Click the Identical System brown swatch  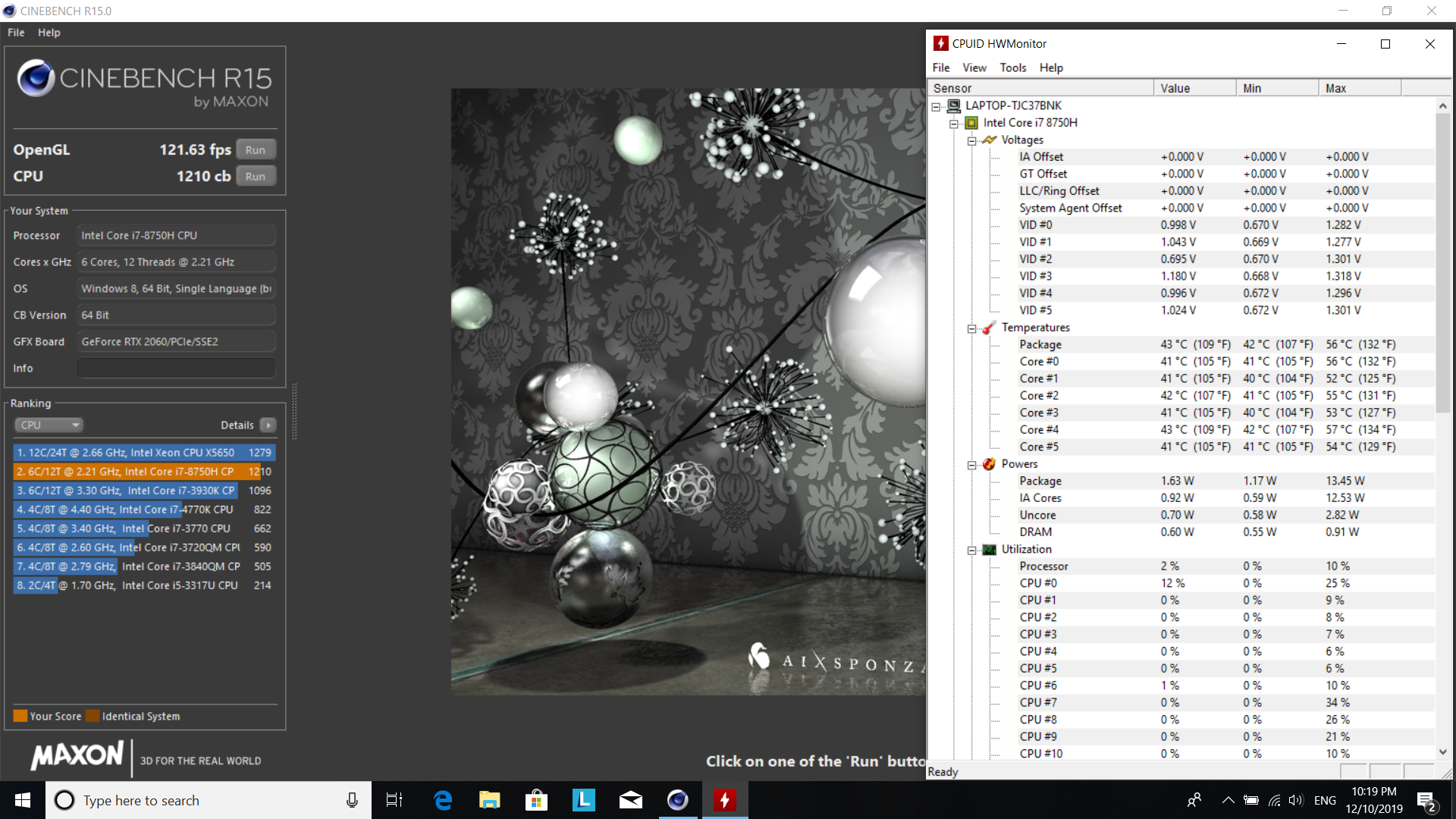(x=93, y=716)
